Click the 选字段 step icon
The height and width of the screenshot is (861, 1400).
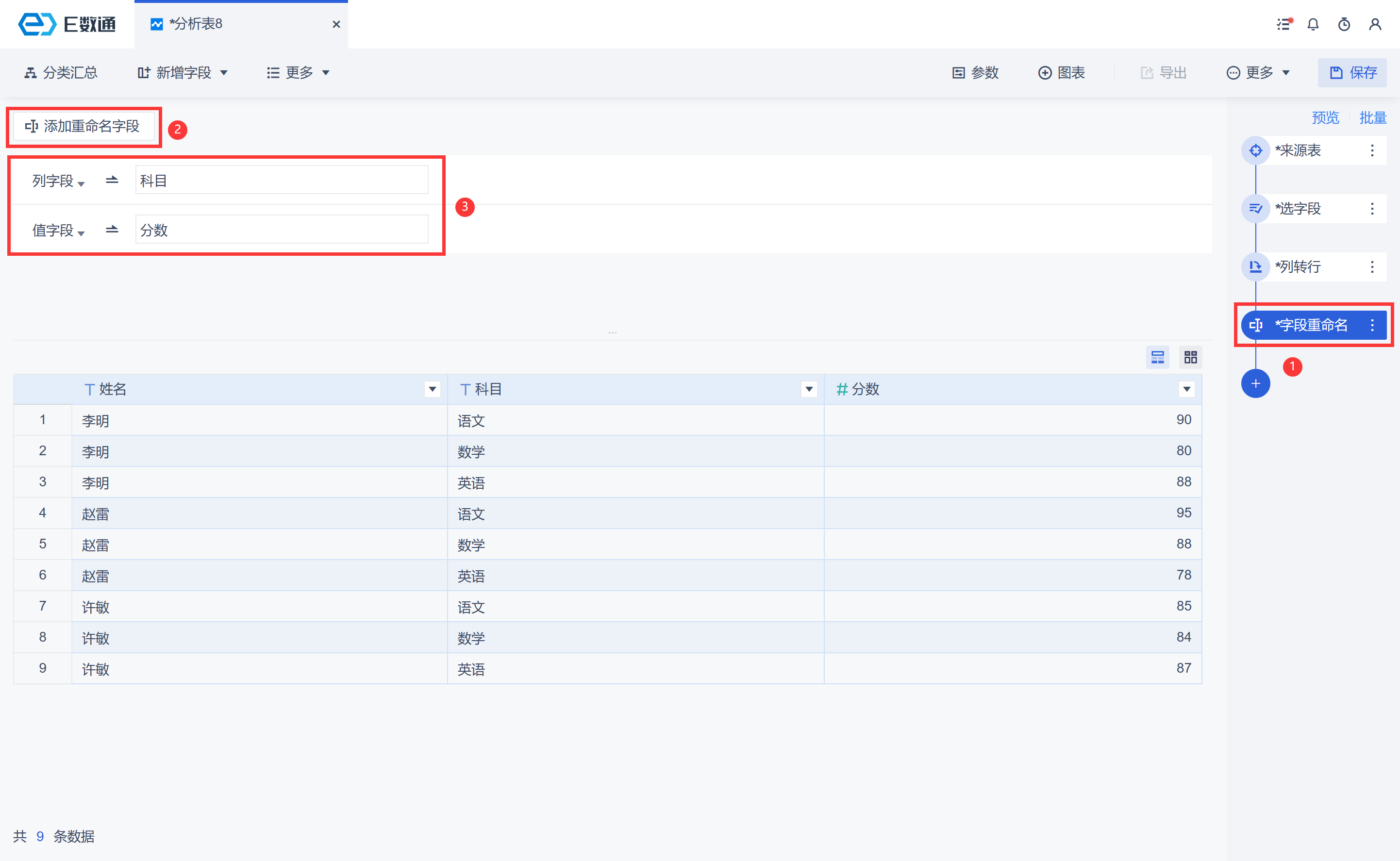pyautogui.click(x=1255, y=208)
